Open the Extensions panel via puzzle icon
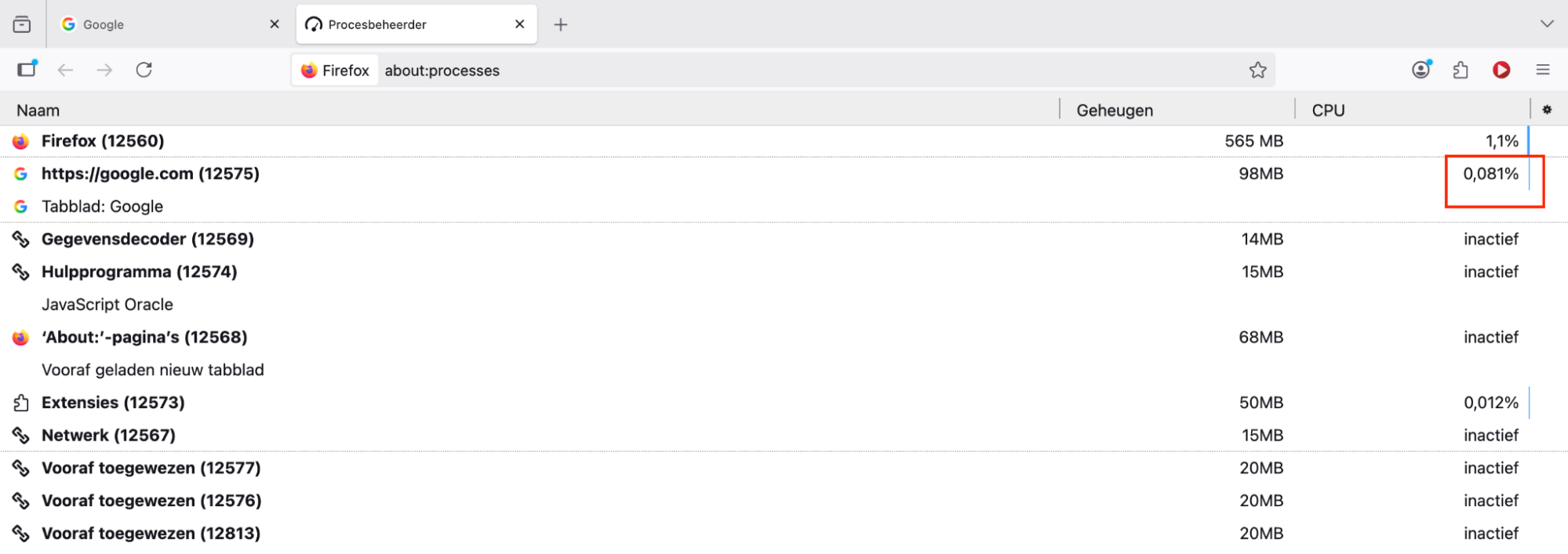The image size is (1568, 554). pos(1461,70)
